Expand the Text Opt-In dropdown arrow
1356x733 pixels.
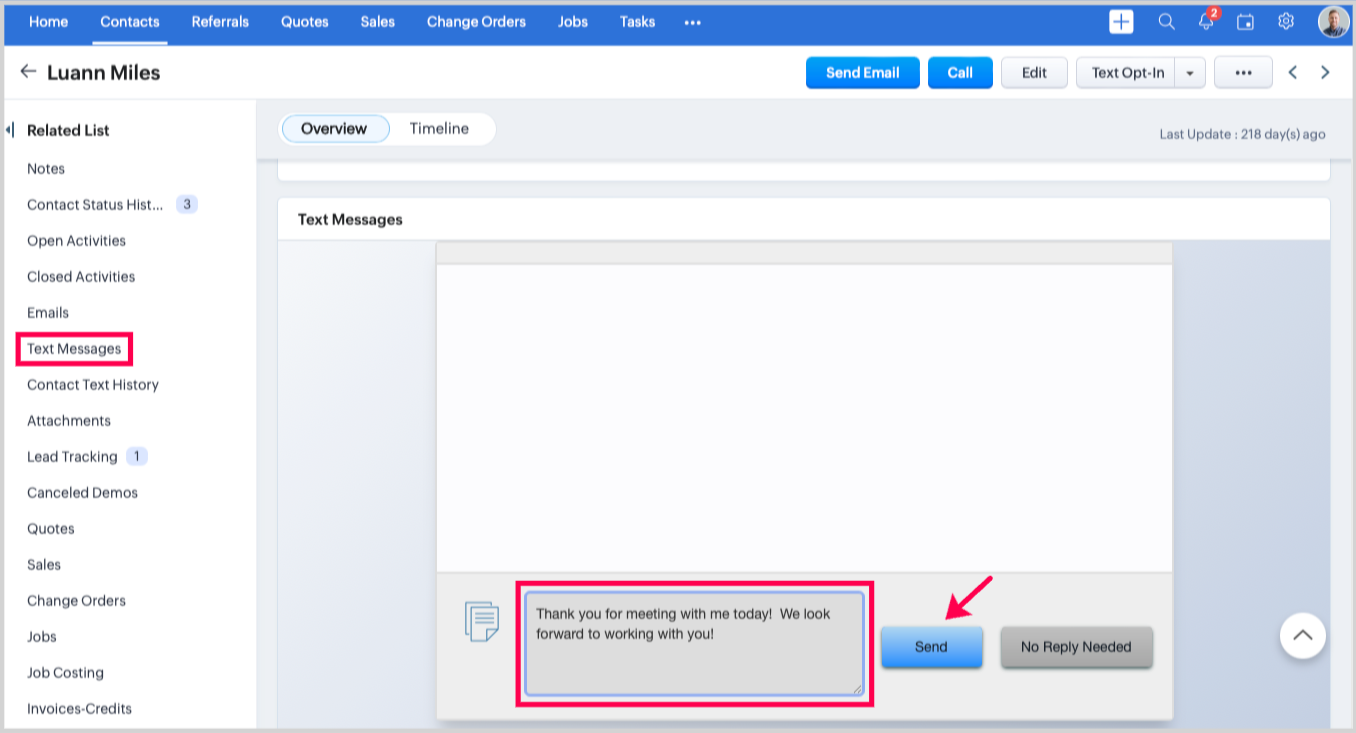coord(1190,73)
